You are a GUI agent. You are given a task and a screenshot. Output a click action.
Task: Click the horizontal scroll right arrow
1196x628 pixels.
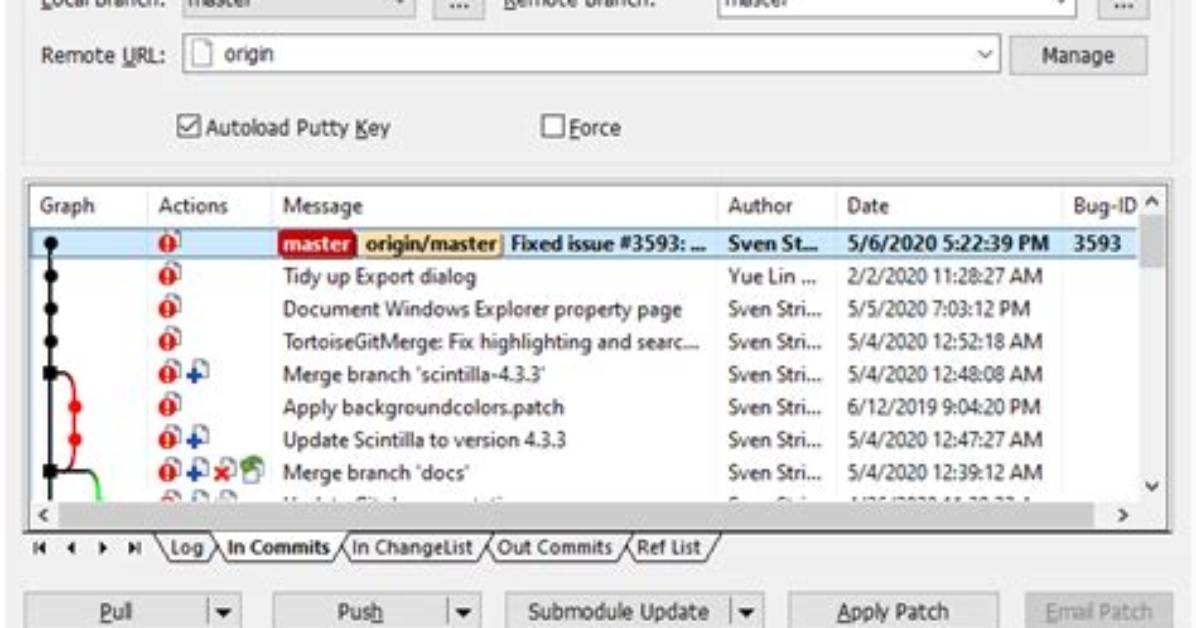[x=1123, y=515]
